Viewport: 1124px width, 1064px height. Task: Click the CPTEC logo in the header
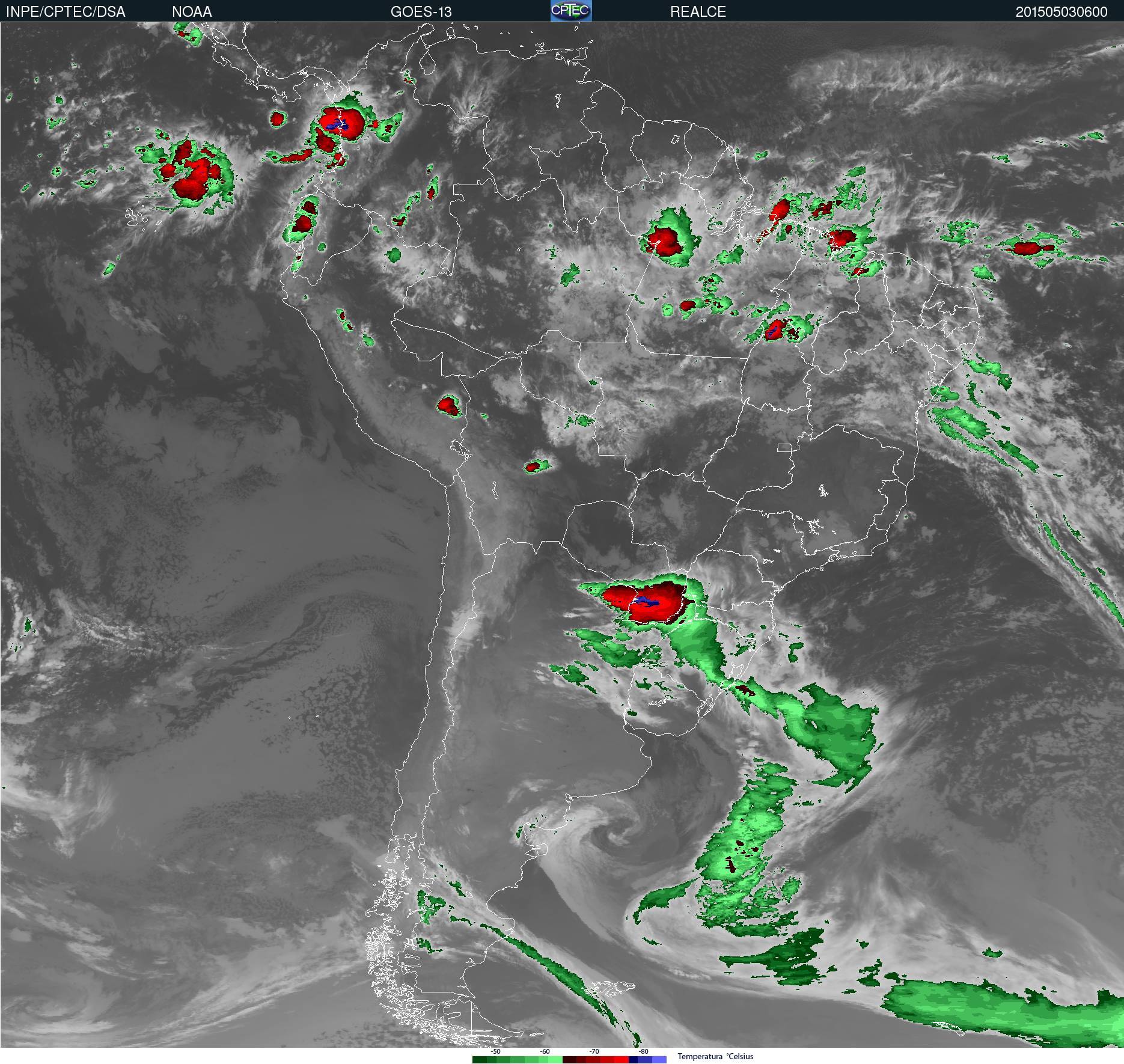[x=571, y=11]
